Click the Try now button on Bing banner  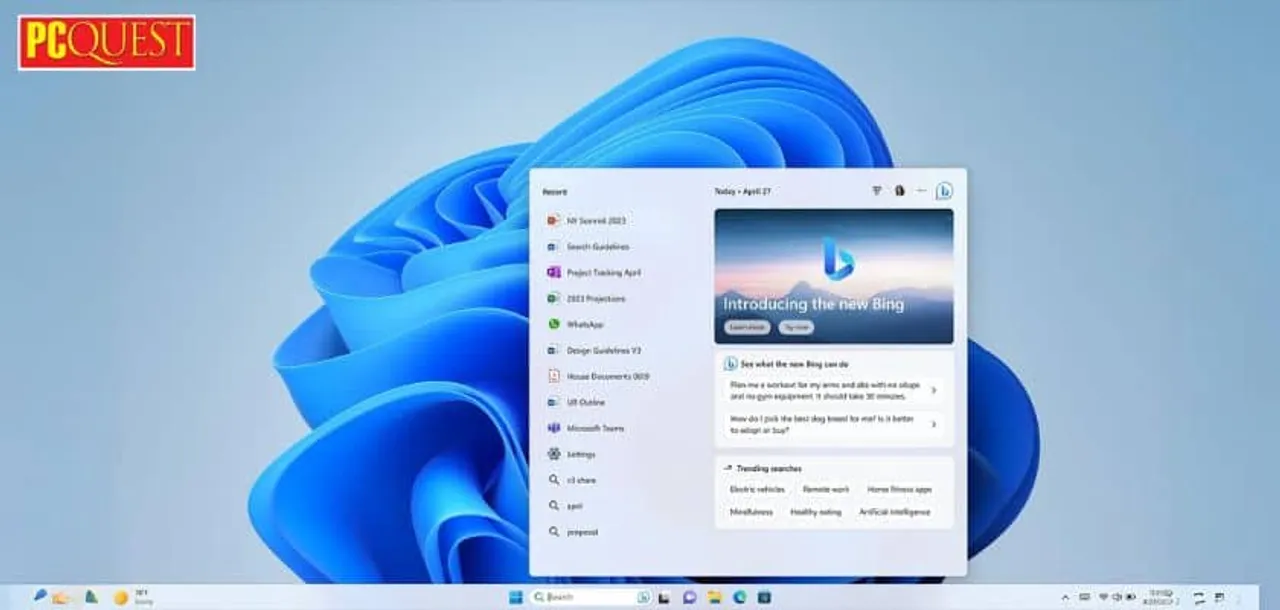tap(796, 327)
